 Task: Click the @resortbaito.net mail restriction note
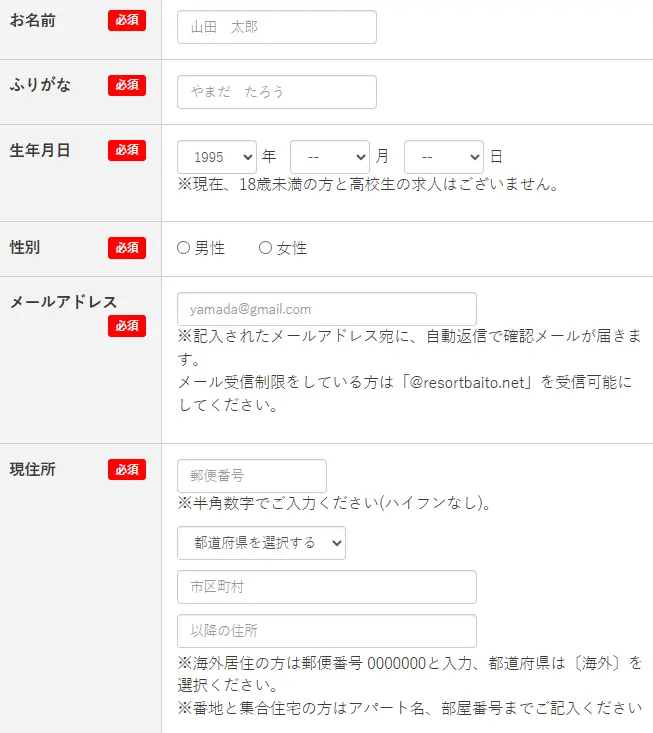(x=405, y=394)
